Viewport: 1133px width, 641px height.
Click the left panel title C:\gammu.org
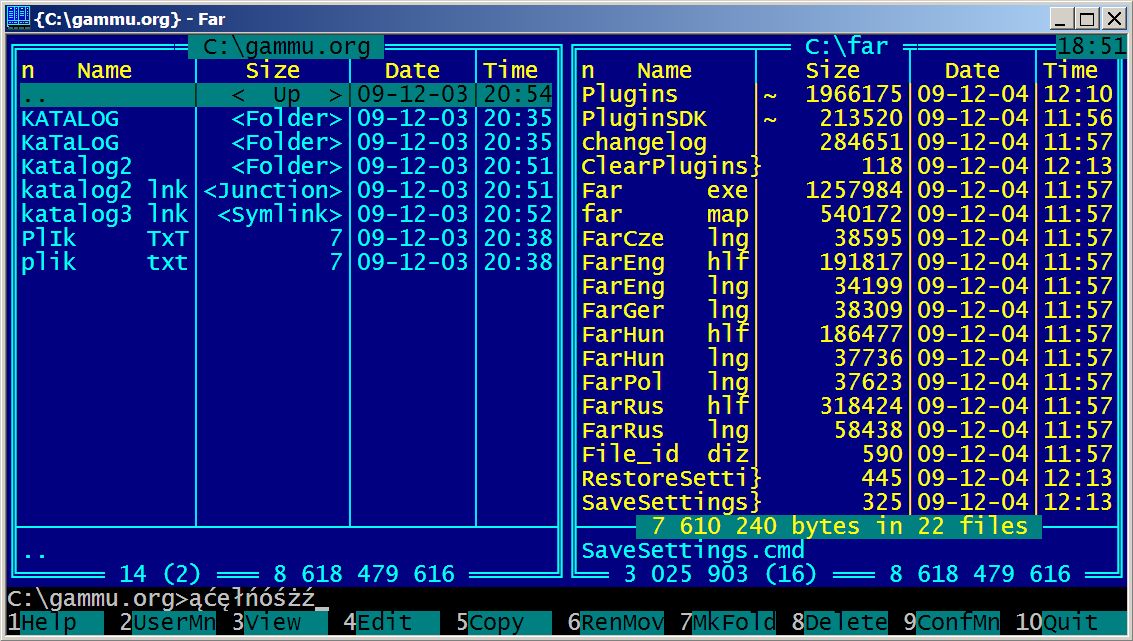286,47
